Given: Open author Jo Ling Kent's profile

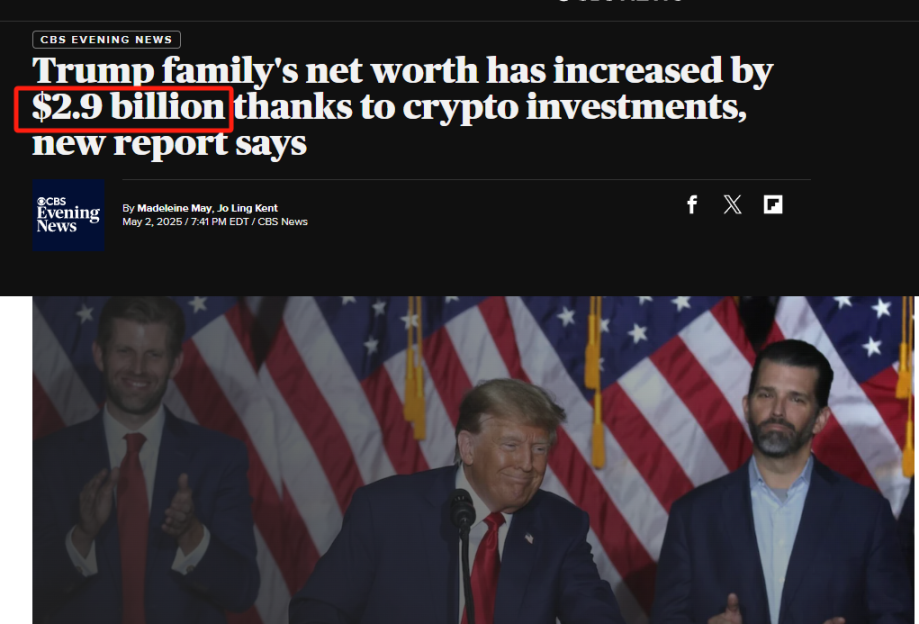Looking at the screenshot, I should (x=247, y=208).
